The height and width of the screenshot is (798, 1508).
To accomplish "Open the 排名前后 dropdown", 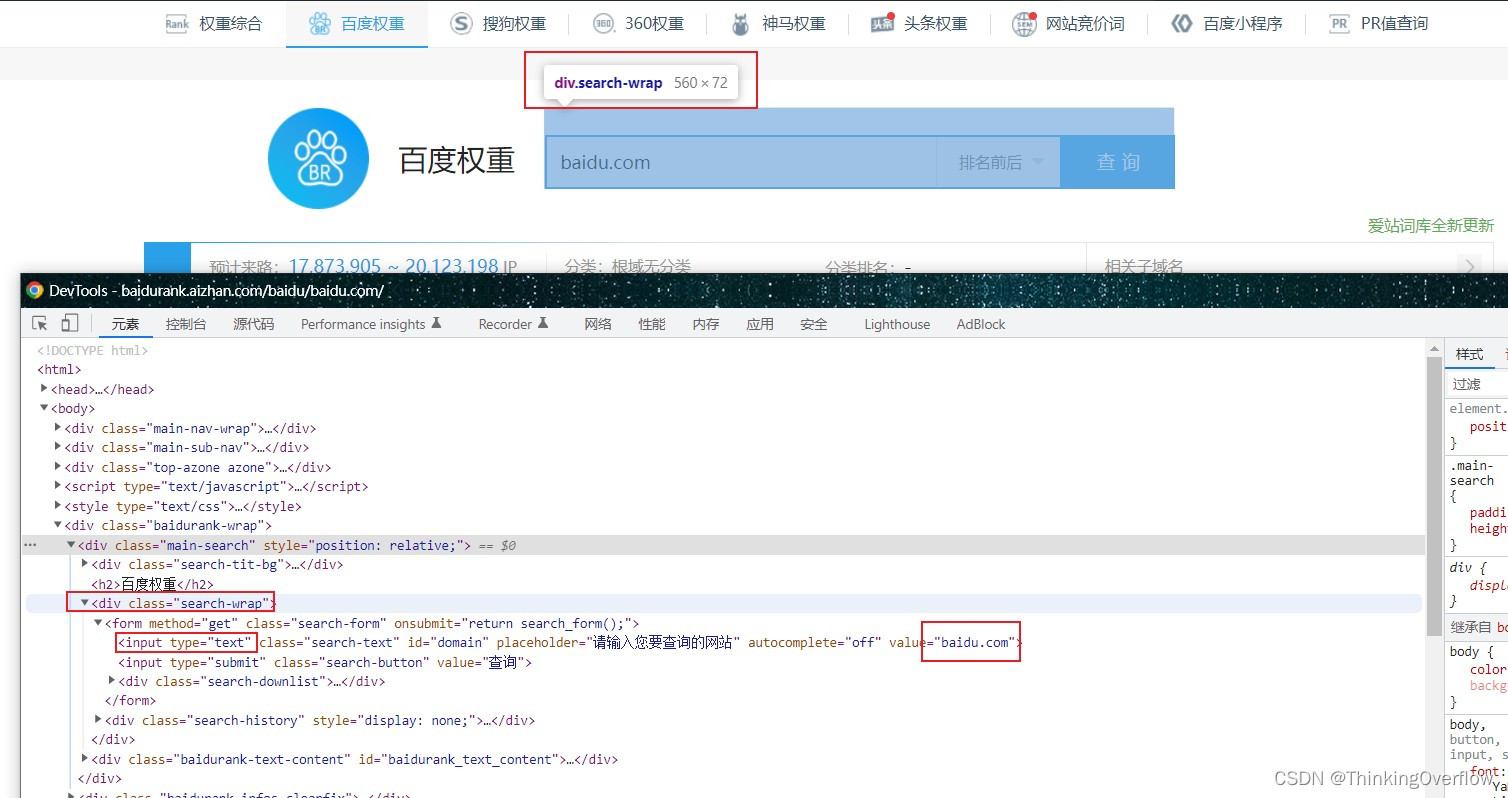I will (x=999, y=162).
